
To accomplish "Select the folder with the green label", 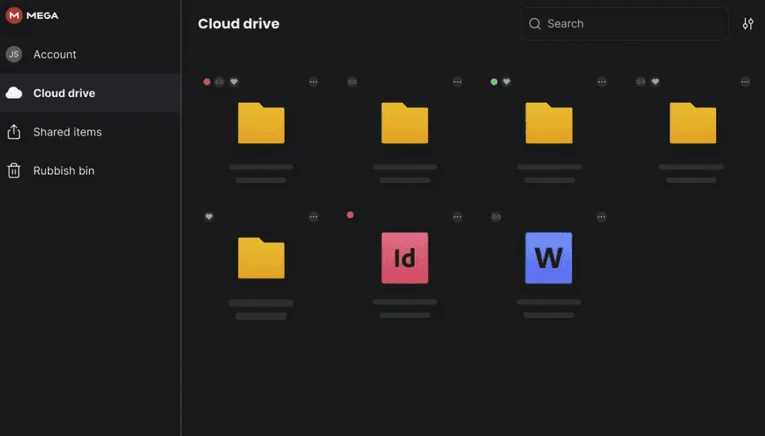I will (549, 123).
